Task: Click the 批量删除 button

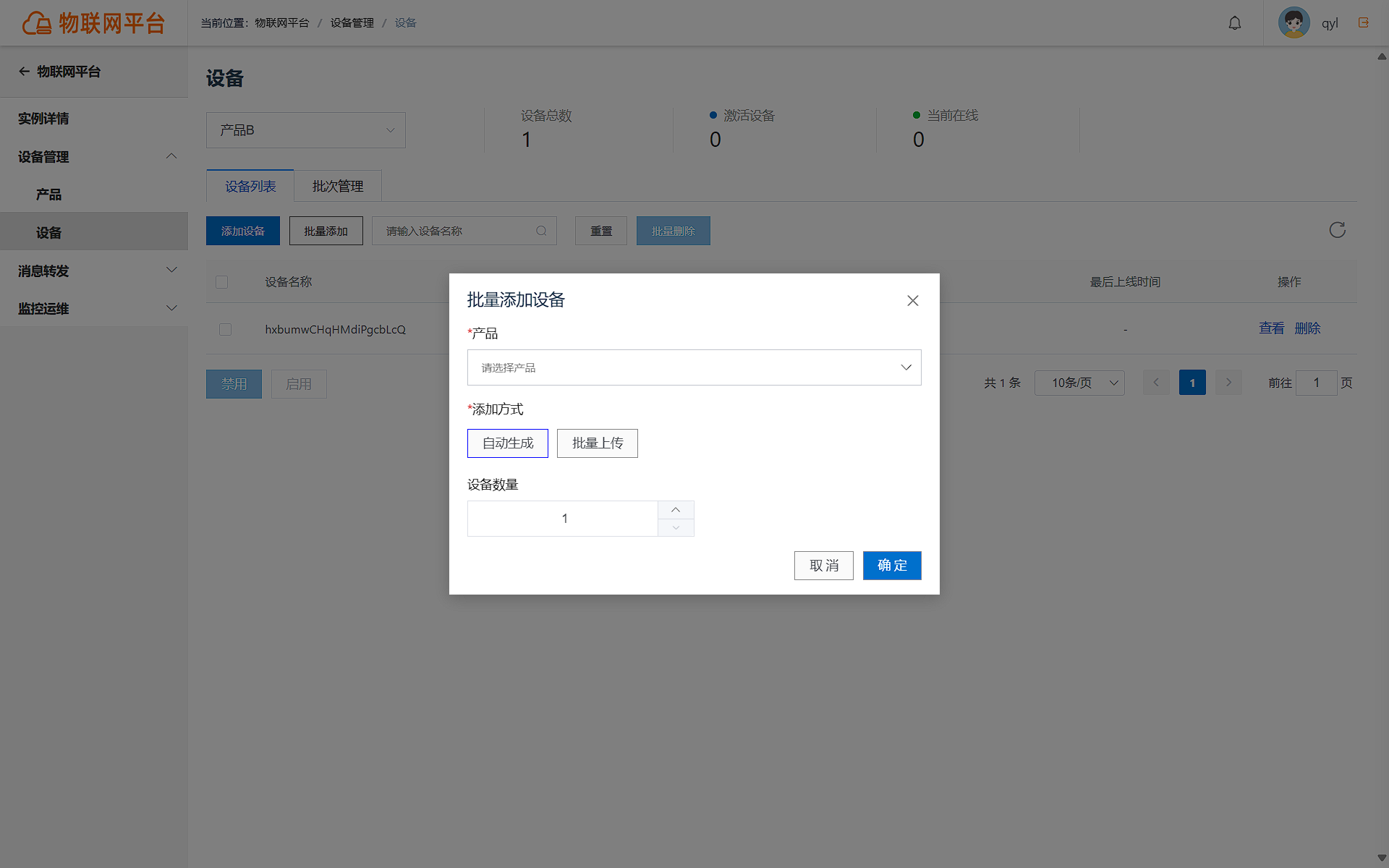Action: tap(674, 231)
